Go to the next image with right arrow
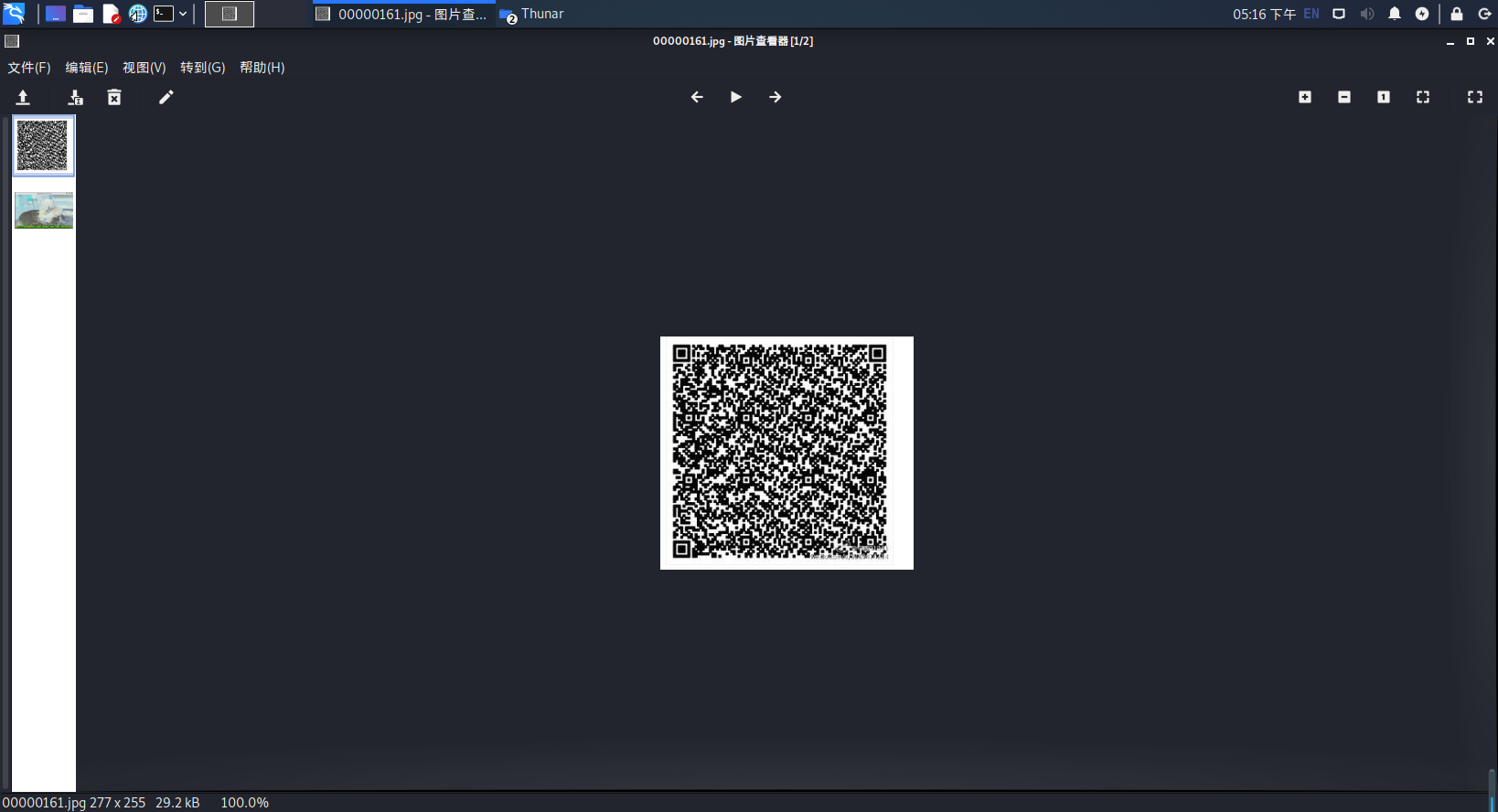1498x812 pixels. point(776,97)
